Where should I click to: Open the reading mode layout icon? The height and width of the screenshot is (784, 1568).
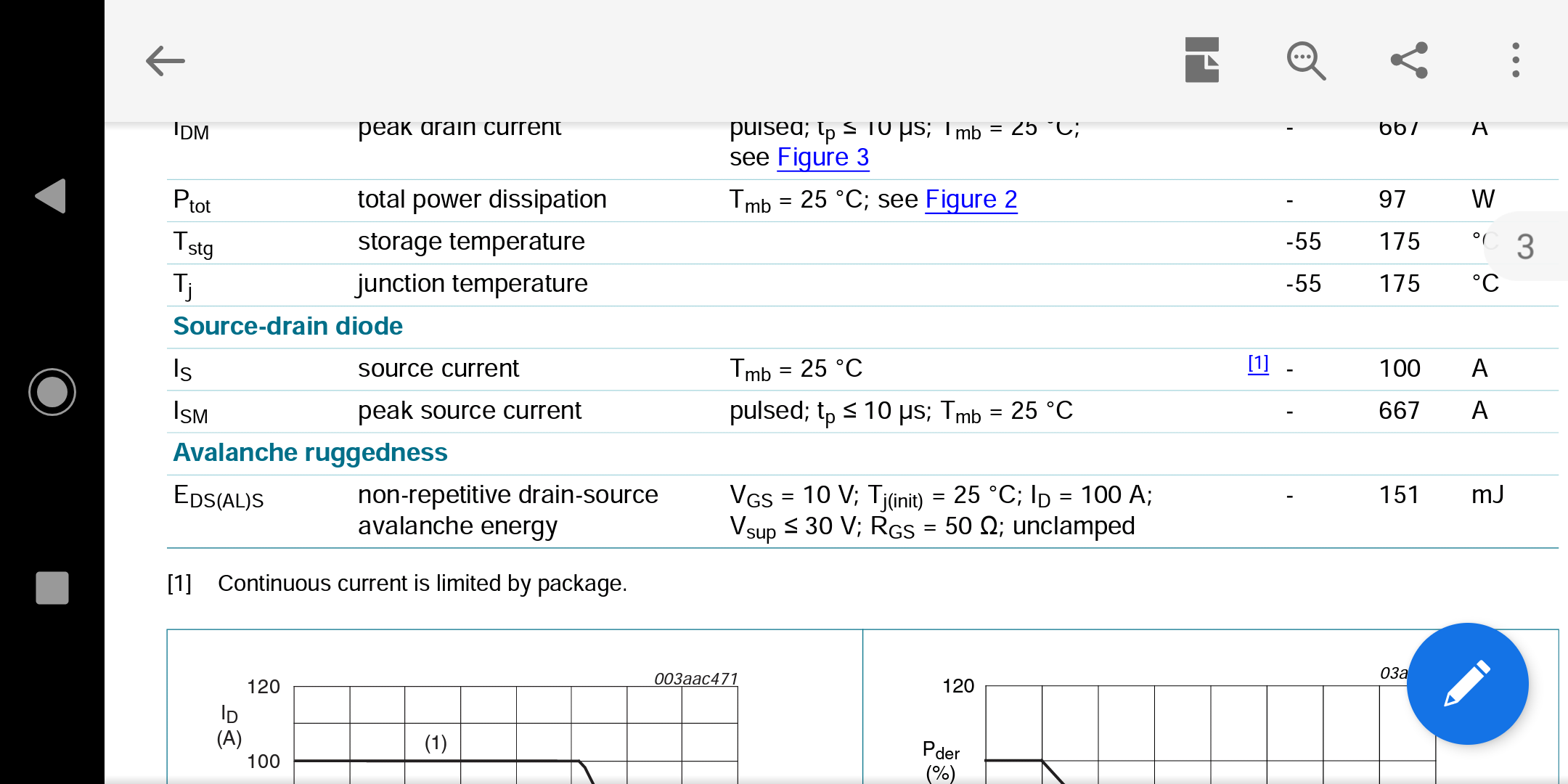click(x=1201, y=60)
